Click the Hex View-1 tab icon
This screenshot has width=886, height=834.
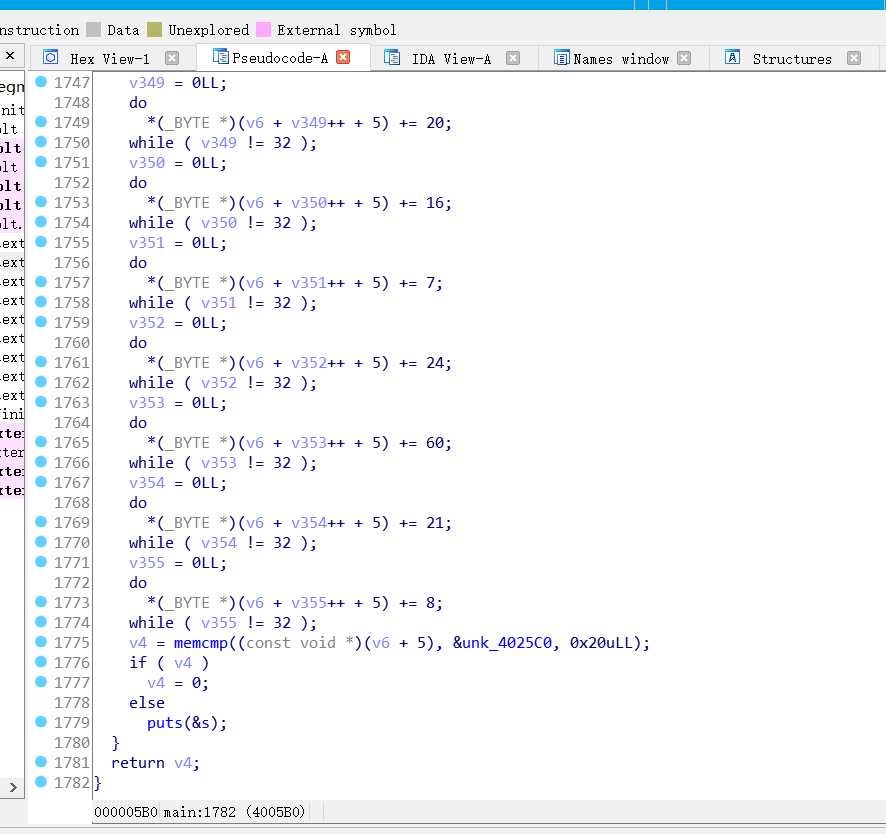tap(51, 58)
